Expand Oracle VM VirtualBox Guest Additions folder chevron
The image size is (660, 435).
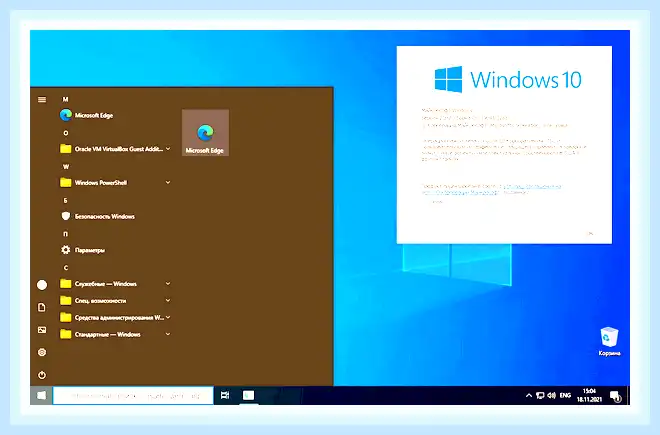click(x=168, y=149)
